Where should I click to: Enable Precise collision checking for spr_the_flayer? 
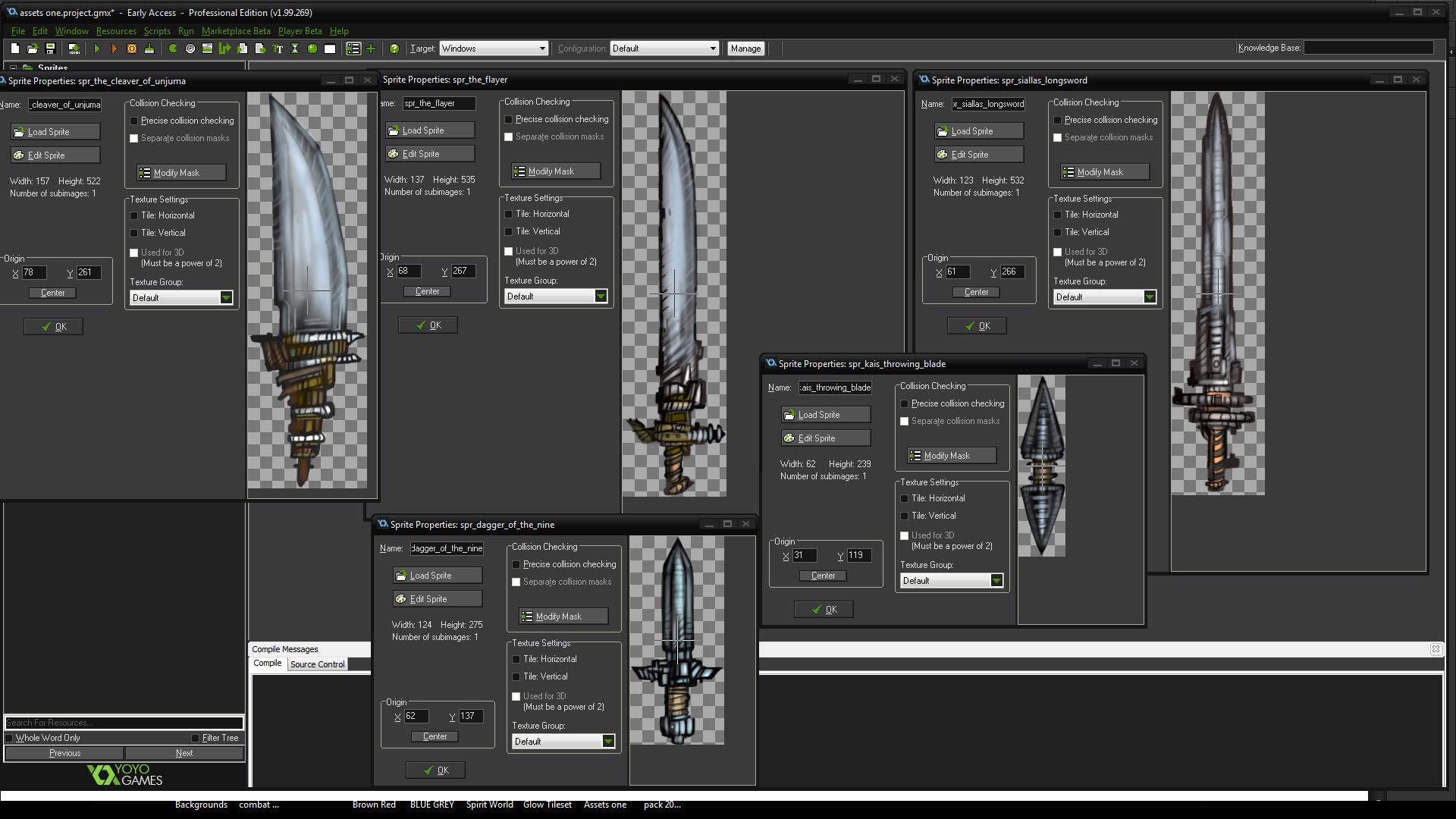tap(508, 119)
